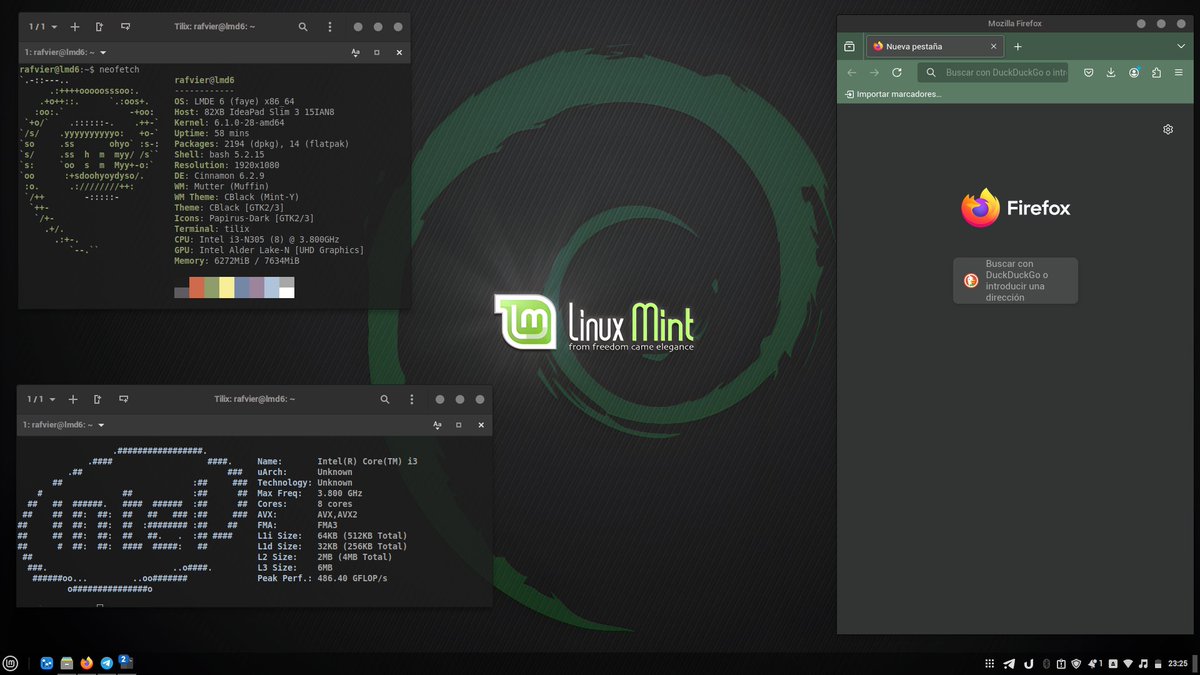Click the battery indicator in the tray
The width and height of the screenshot is (1200, 675).
click(x=1158, y=664)
